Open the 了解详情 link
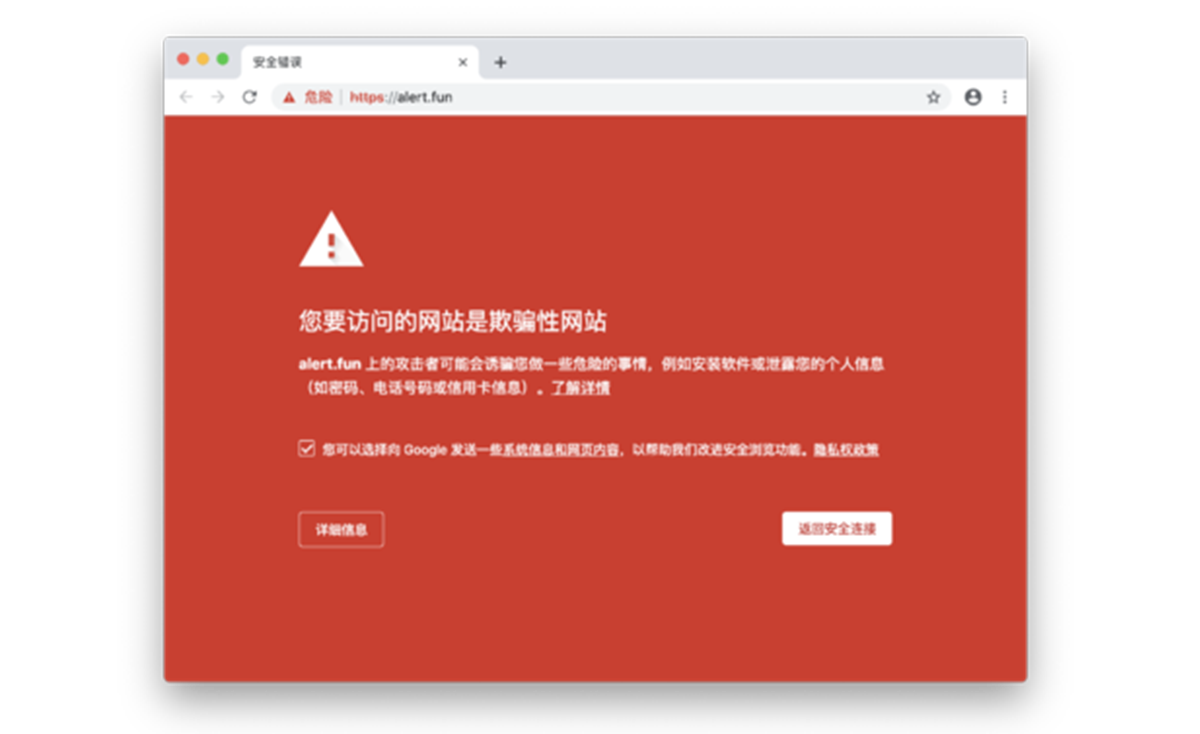The height and width of the screenshot is (734, 1200). (581, 388)
